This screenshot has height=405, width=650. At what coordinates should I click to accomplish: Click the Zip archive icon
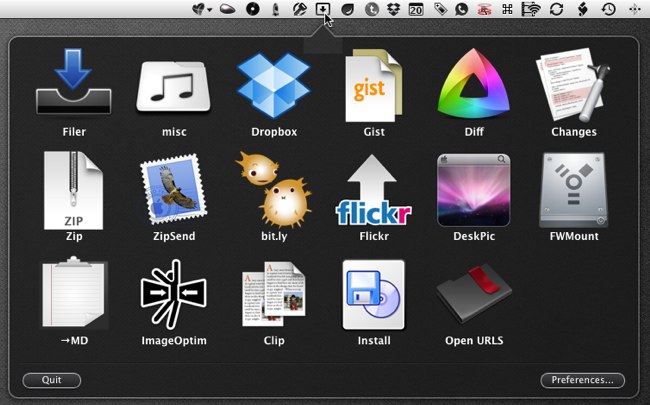point(73,190)
